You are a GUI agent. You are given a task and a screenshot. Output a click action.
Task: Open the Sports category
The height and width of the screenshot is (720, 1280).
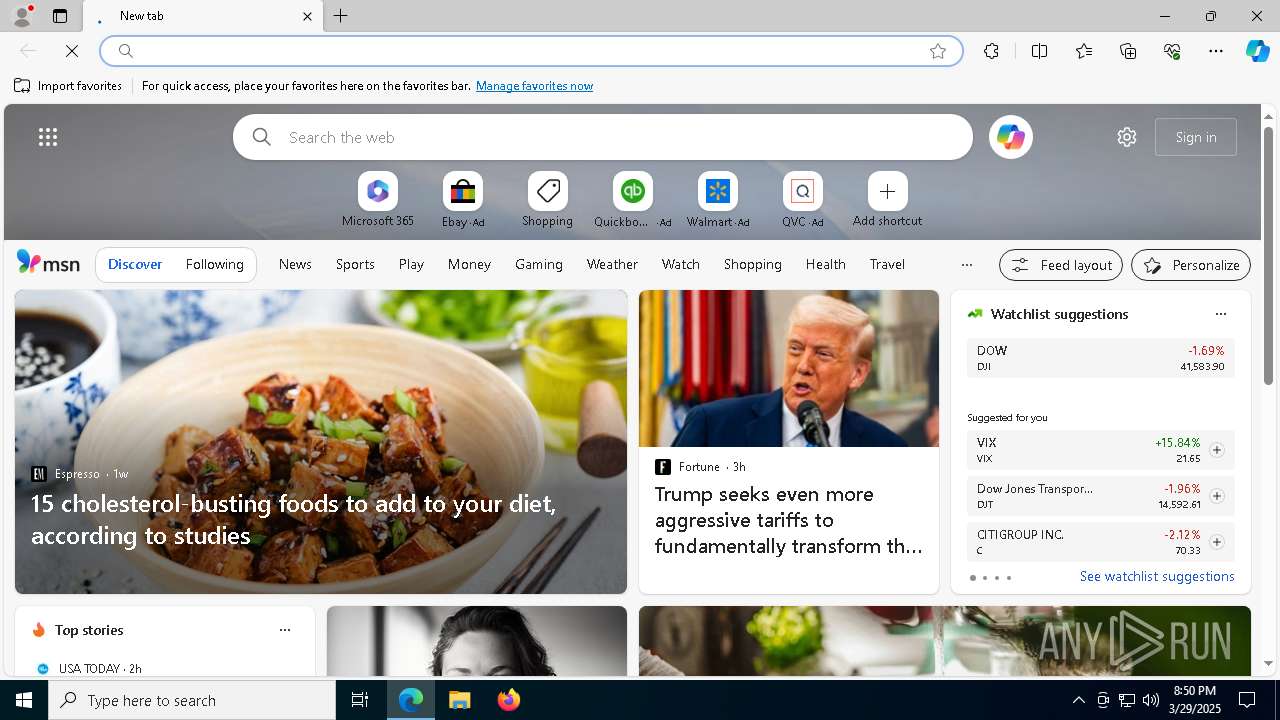(355, 264)
